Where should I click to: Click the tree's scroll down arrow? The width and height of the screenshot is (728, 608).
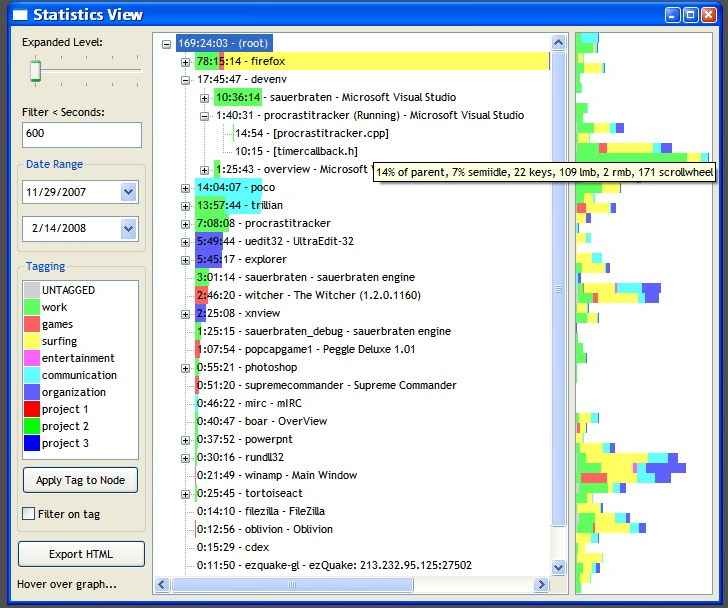(559, 567)
